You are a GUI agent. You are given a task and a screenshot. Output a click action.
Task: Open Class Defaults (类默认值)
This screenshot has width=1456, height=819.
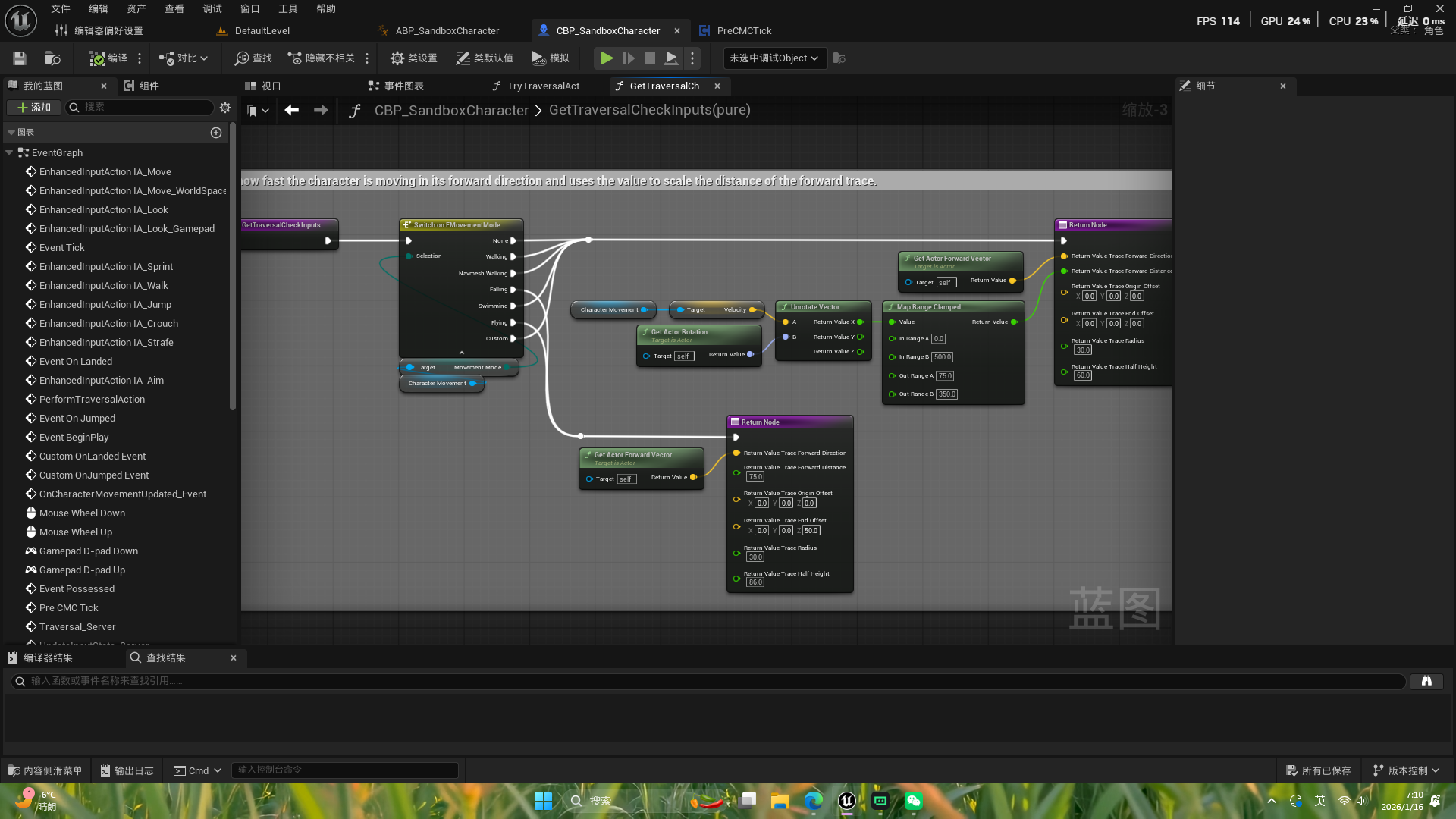pos(484,58)
